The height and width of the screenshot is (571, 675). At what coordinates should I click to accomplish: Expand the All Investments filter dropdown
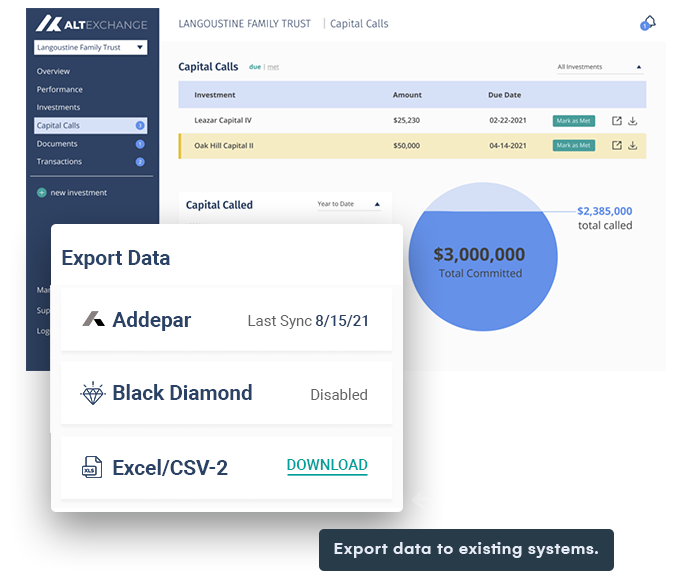(600, 67)
